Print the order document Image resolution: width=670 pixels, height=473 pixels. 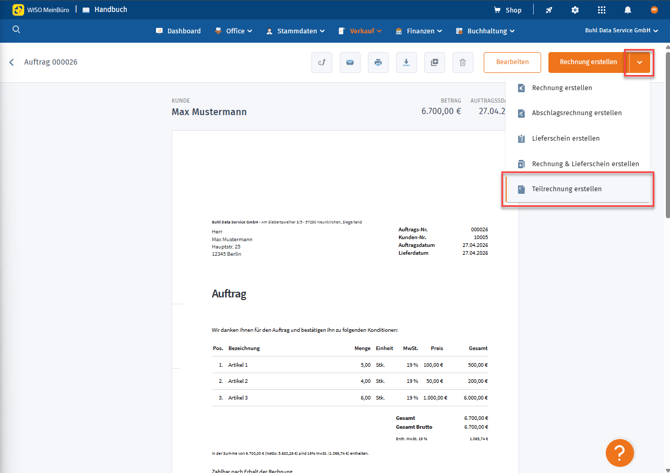tap(378, 62)
